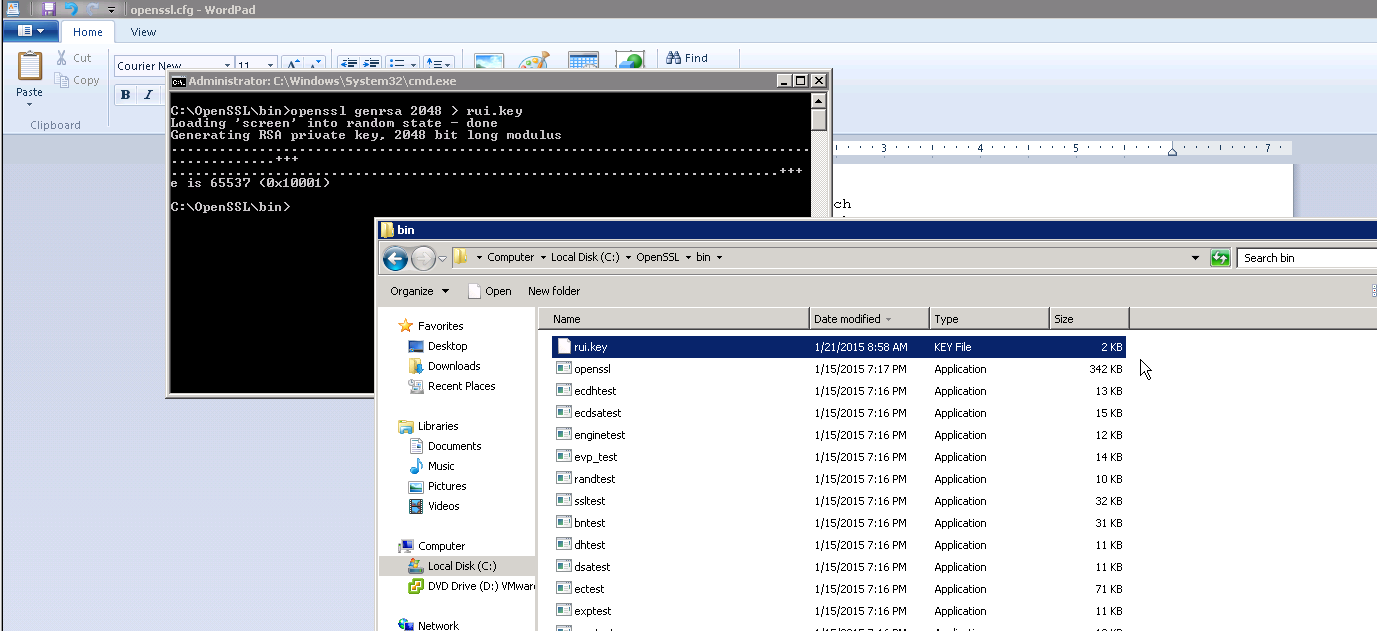
Task: Sort by the Date modified column header
Action: [x=869, y=319]
